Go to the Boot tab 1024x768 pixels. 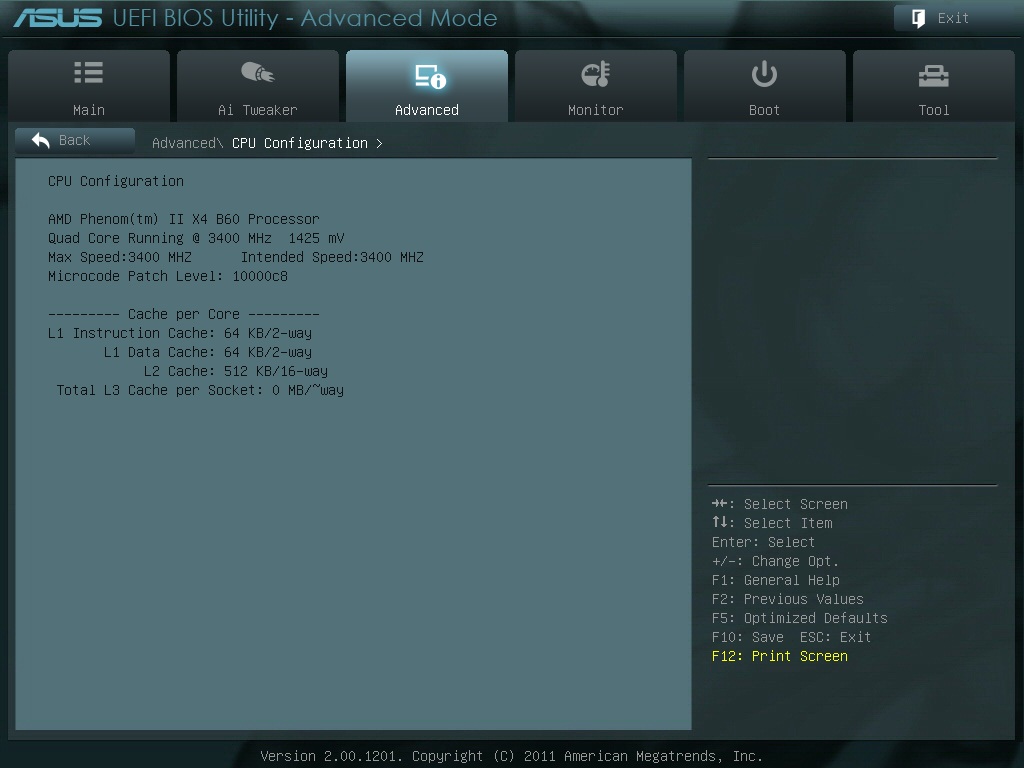[x=765, y=86]
